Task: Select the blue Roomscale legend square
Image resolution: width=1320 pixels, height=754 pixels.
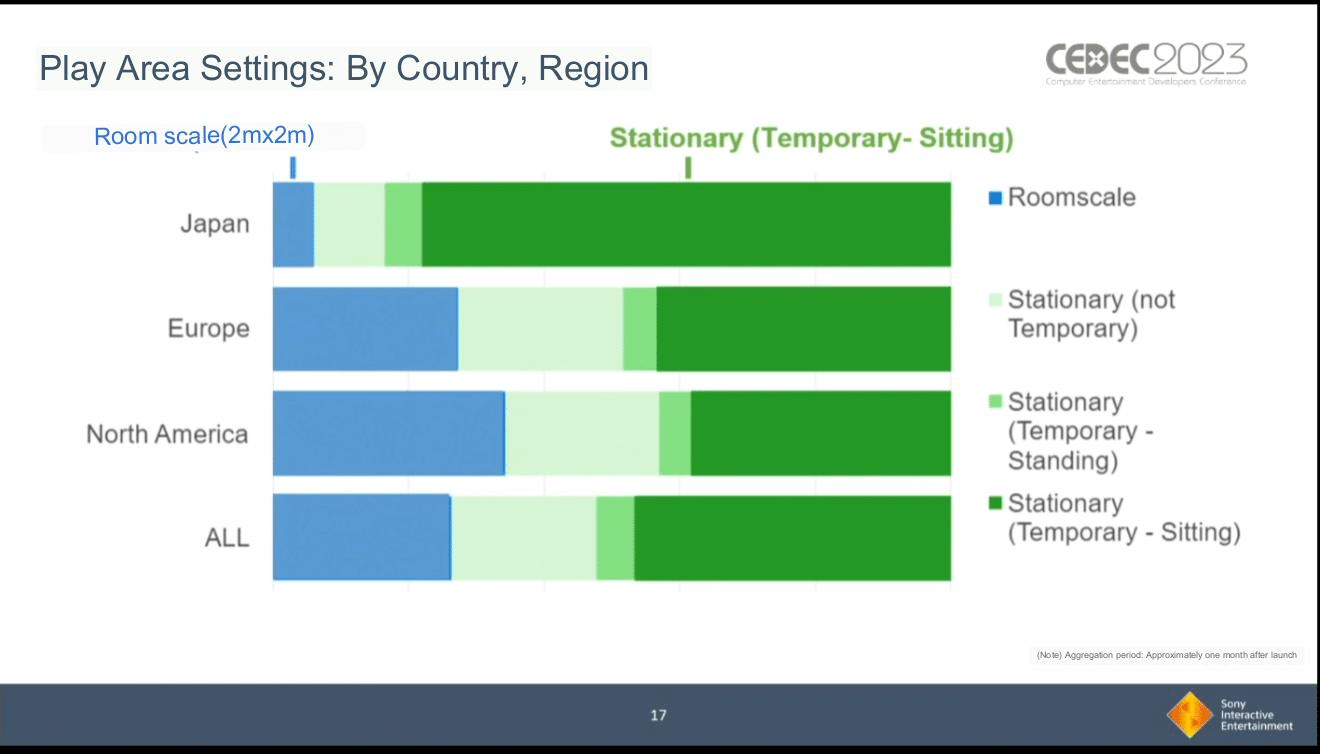Action: coord(995,198)
